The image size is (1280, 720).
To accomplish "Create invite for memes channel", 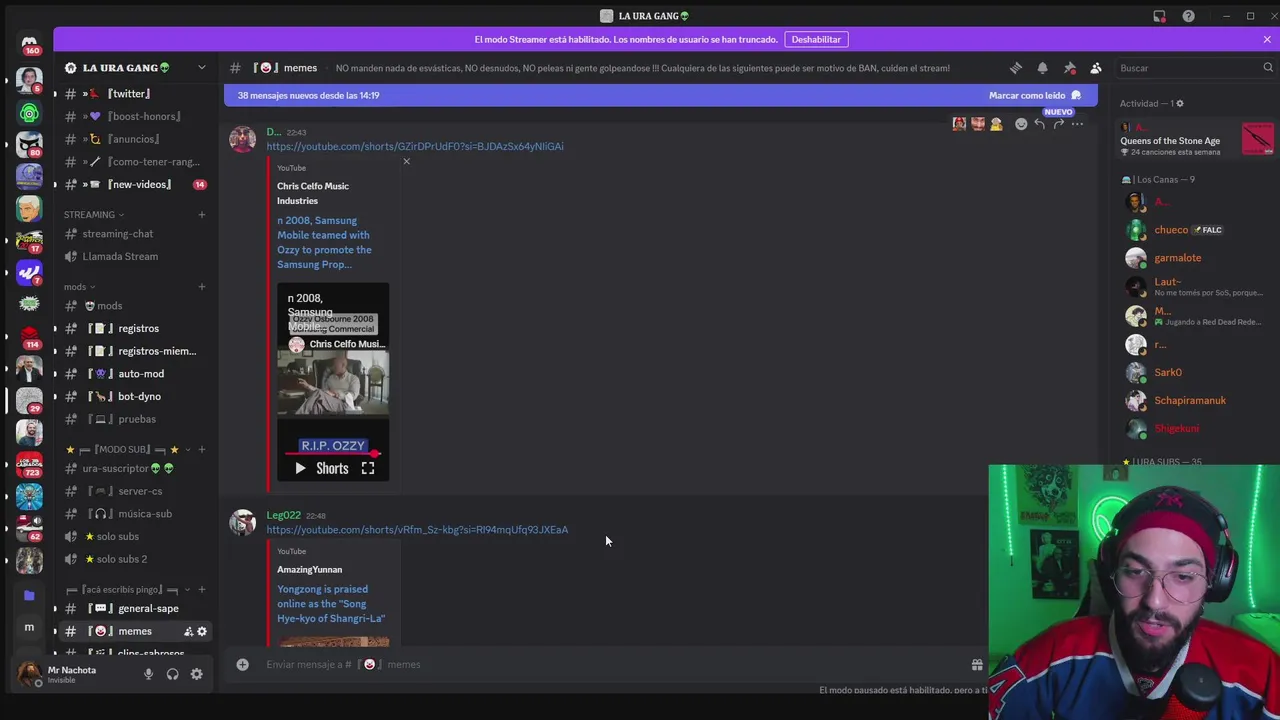I will click(188, 631).
